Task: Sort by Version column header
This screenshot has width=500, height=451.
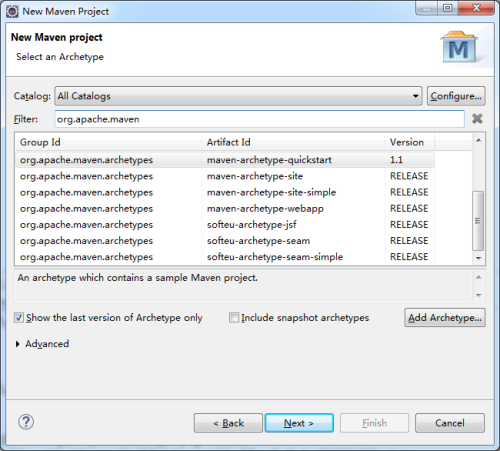Action: tap(410, 142)
